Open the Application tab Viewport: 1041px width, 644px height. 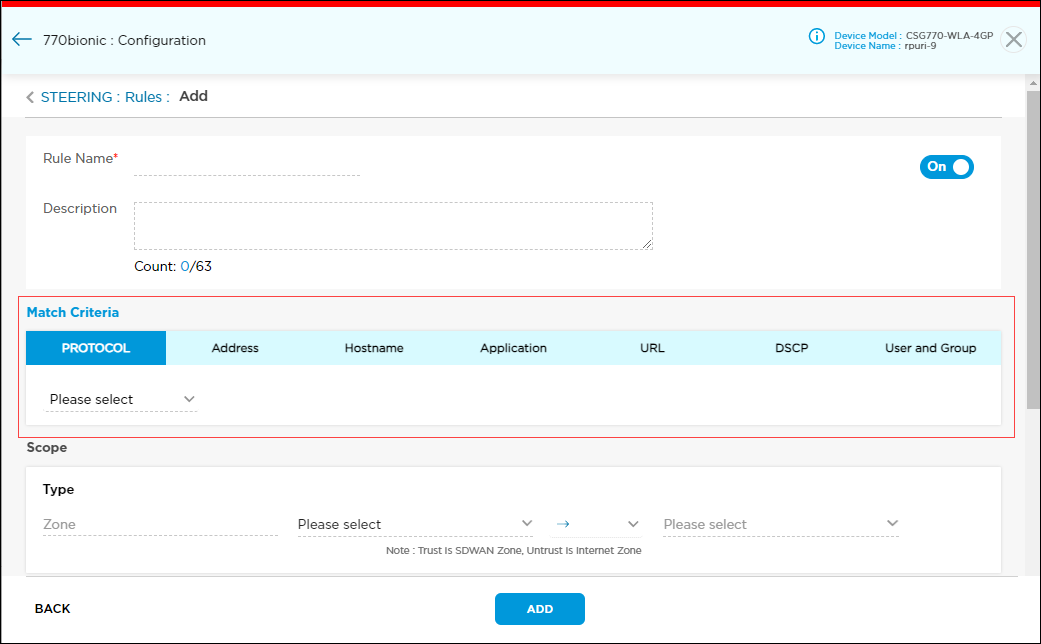click(513, 348)
